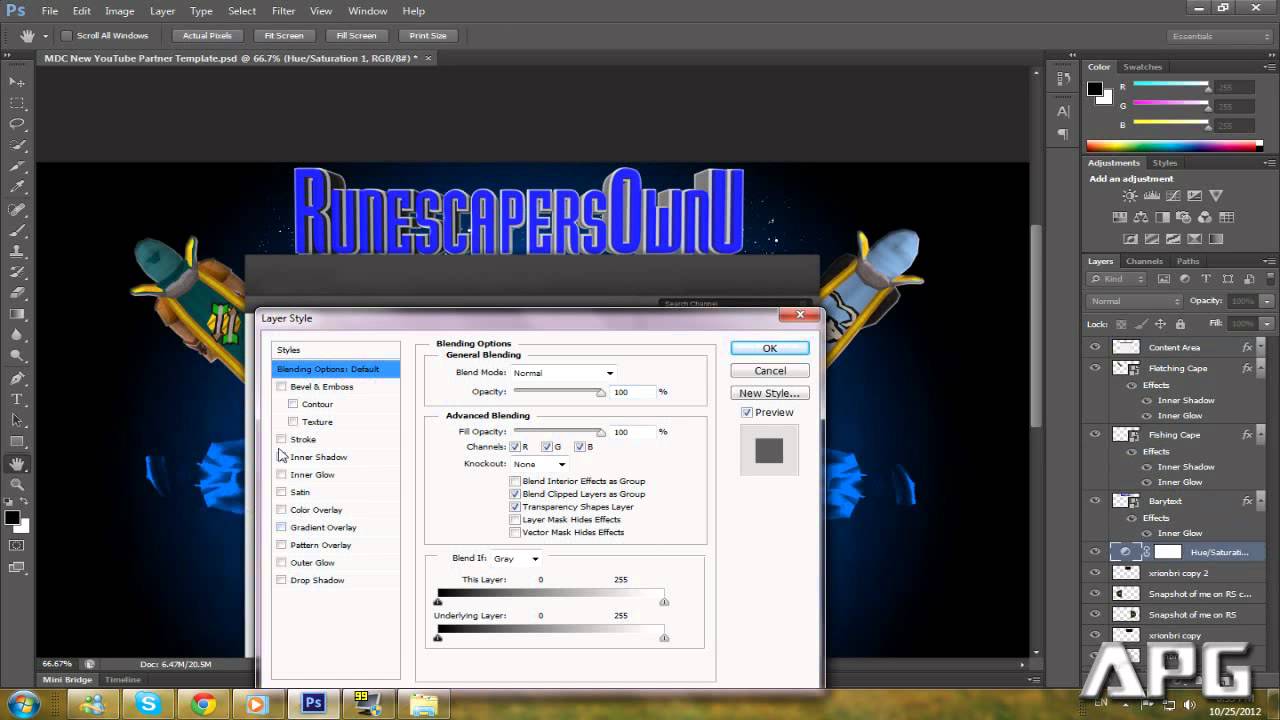Open the Filter menu
Screen dimensions: 1280x720
283,11
